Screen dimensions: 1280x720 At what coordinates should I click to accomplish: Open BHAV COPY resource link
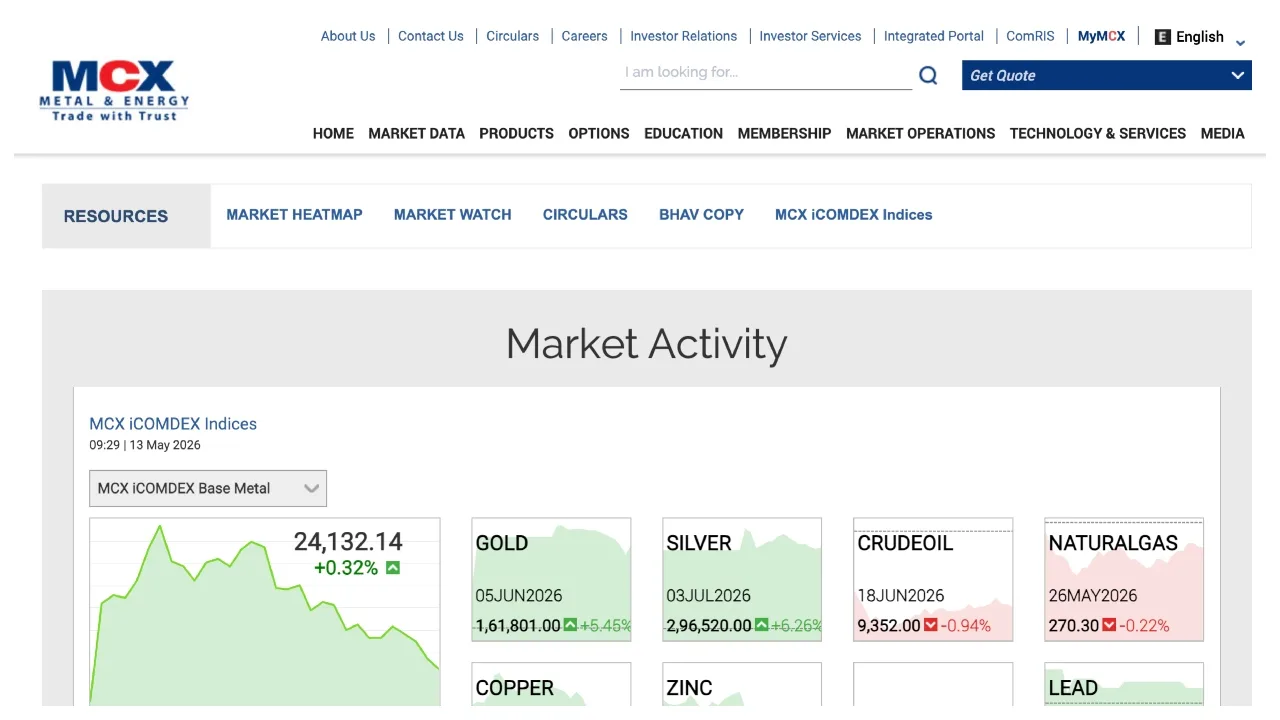tap(701, 214)
